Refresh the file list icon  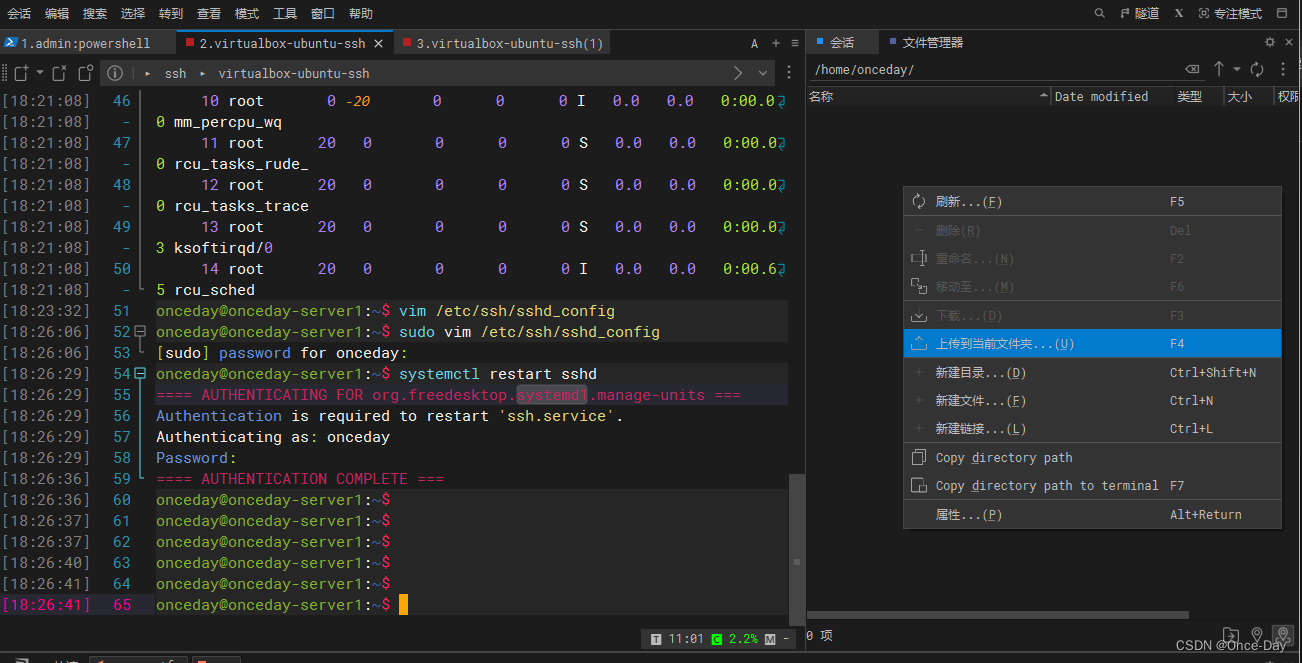tap(1257, 70)
